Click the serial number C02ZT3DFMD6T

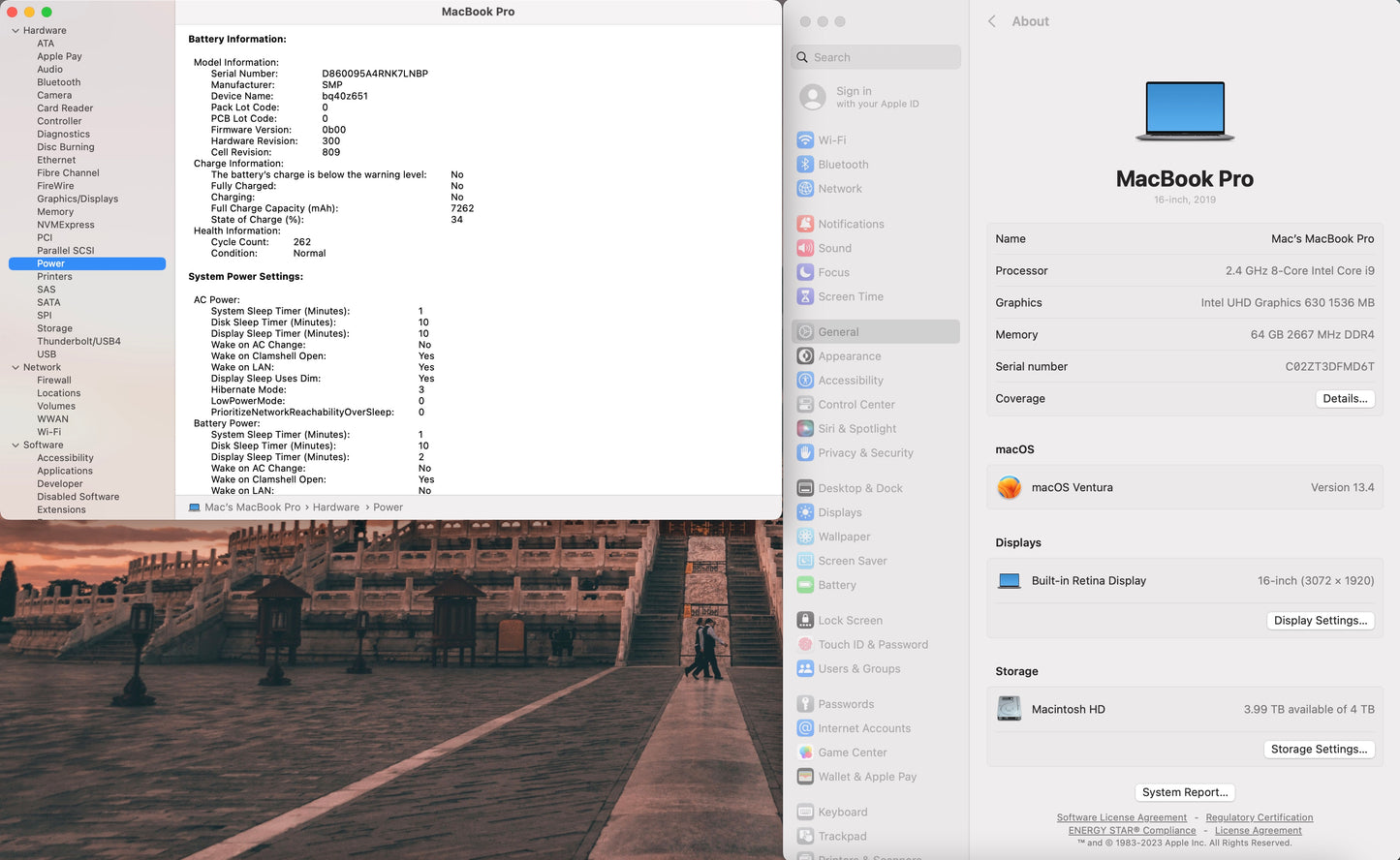coord(1329,367)
